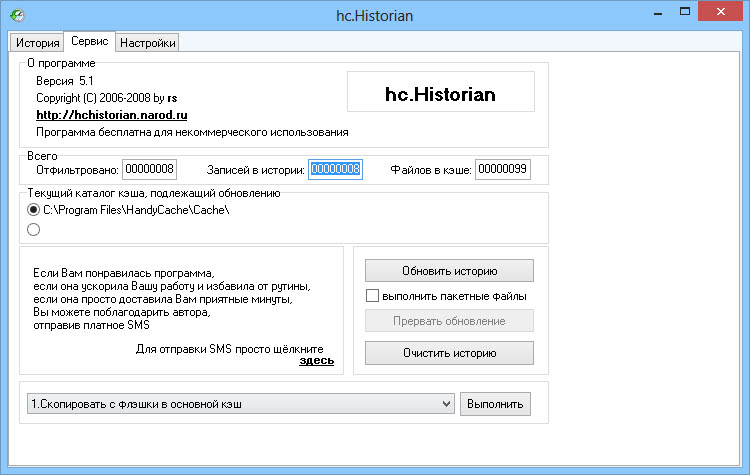The image size is (750, 475).
Task: Select the Сервис tab
Action: click(89, 41)
